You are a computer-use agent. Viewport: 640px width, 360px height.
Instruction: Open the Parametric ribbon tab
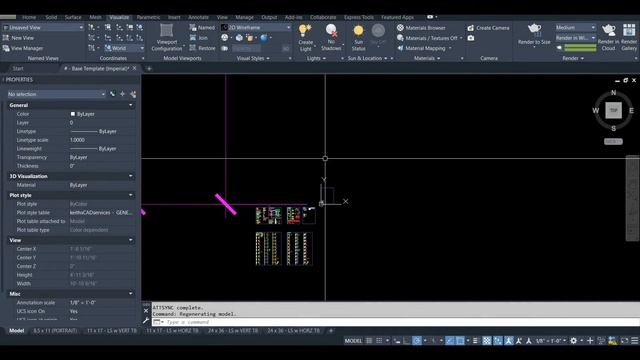[148, 17]
